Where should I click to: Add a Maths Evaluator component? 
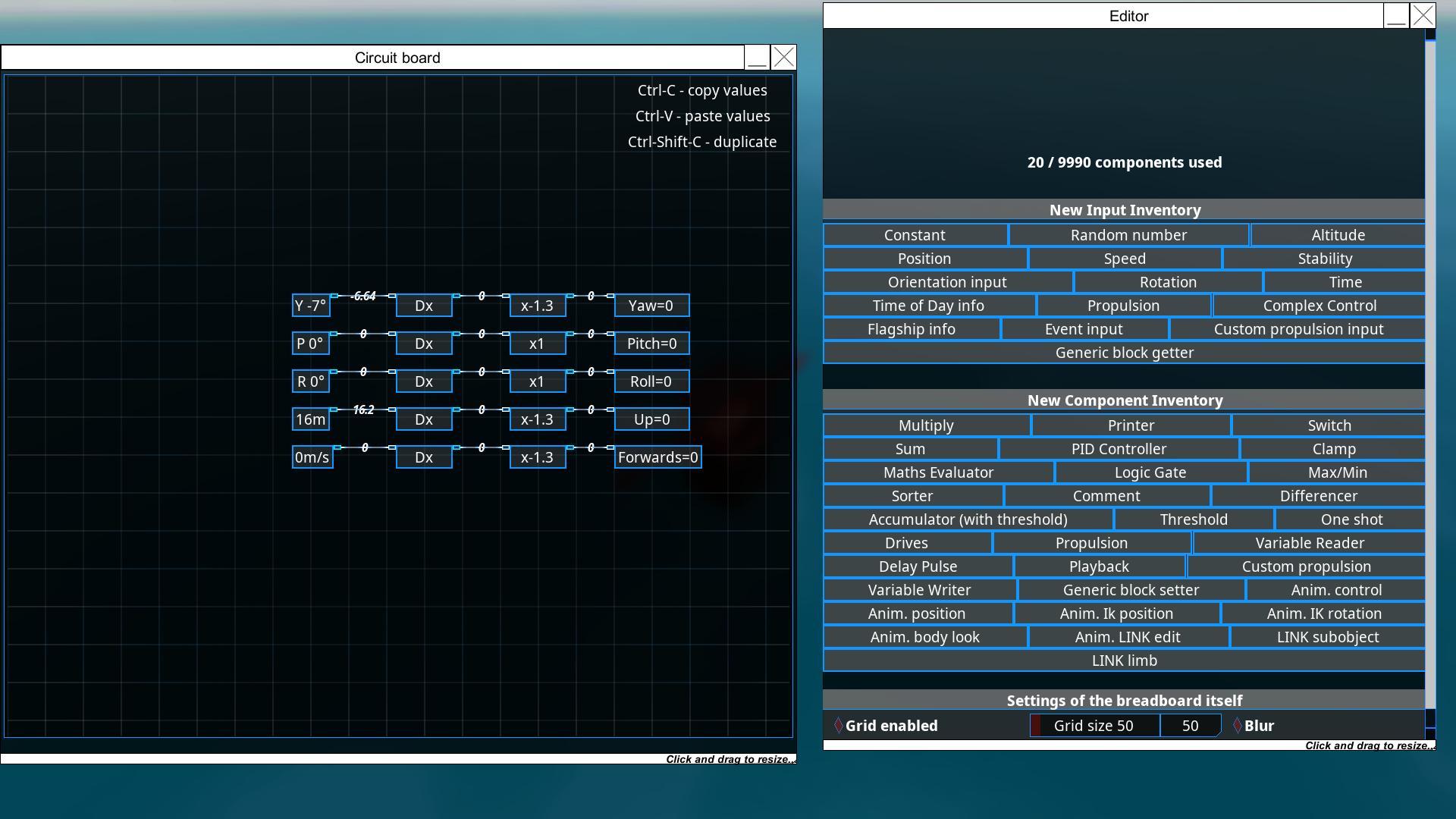[938, 472]
